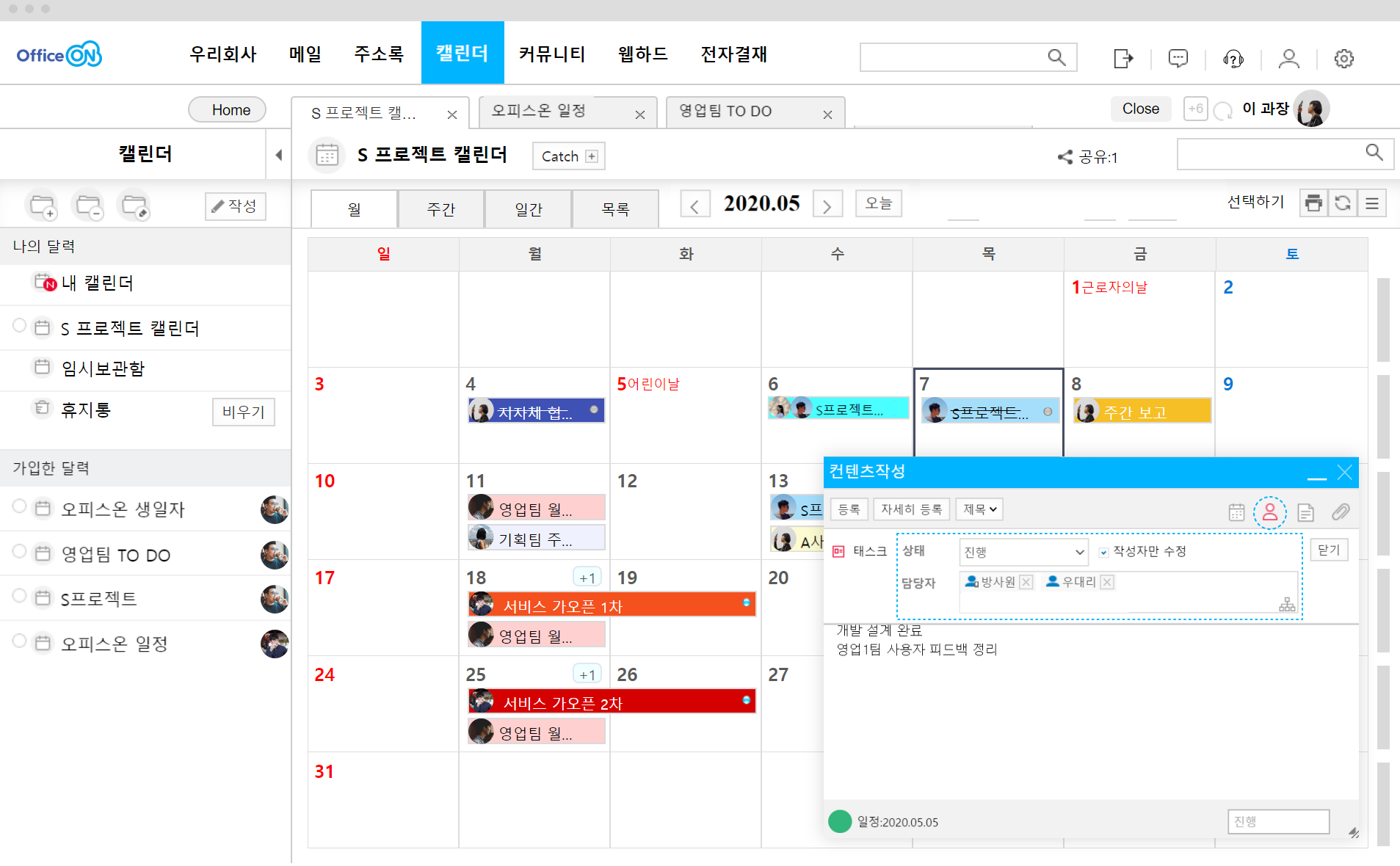Click the print icon in calendar toolbar
The image size is (1400, 866).
pyautogui.click(x=1313, y=203)
